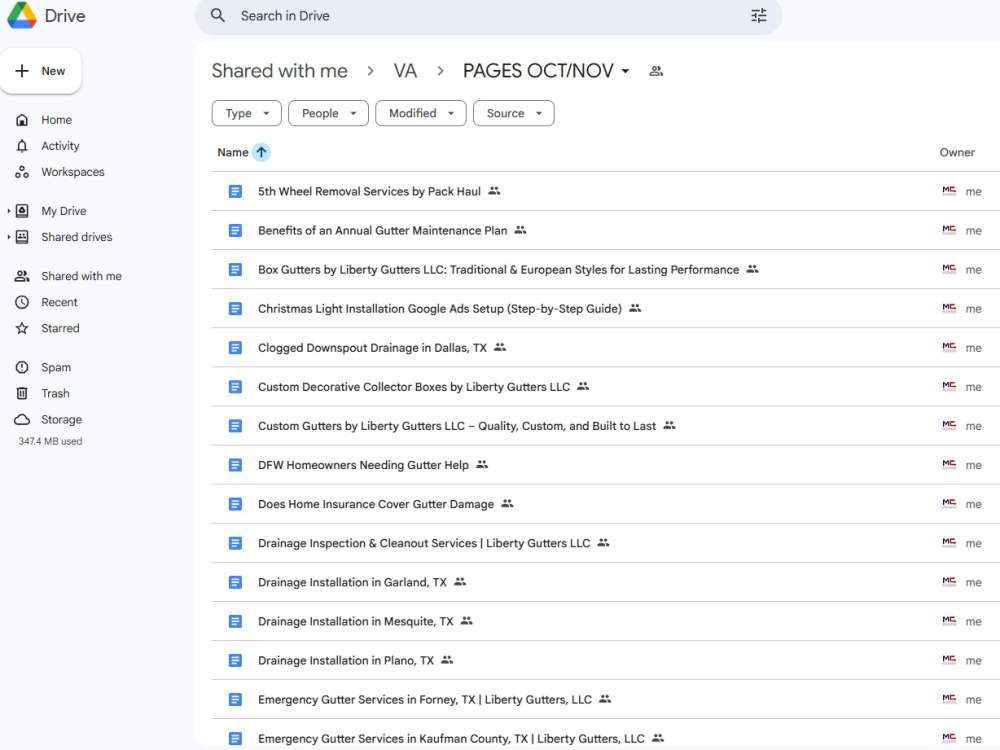Open Storage page
This screenshot has height=750, width=1000.
[x=61, y=420]
